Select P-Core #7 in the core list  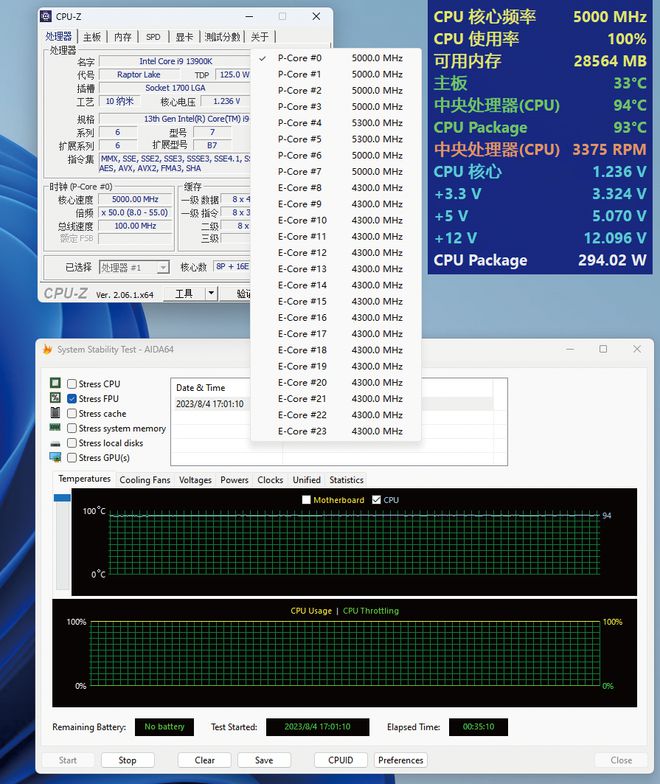click(x=336, y=172)
